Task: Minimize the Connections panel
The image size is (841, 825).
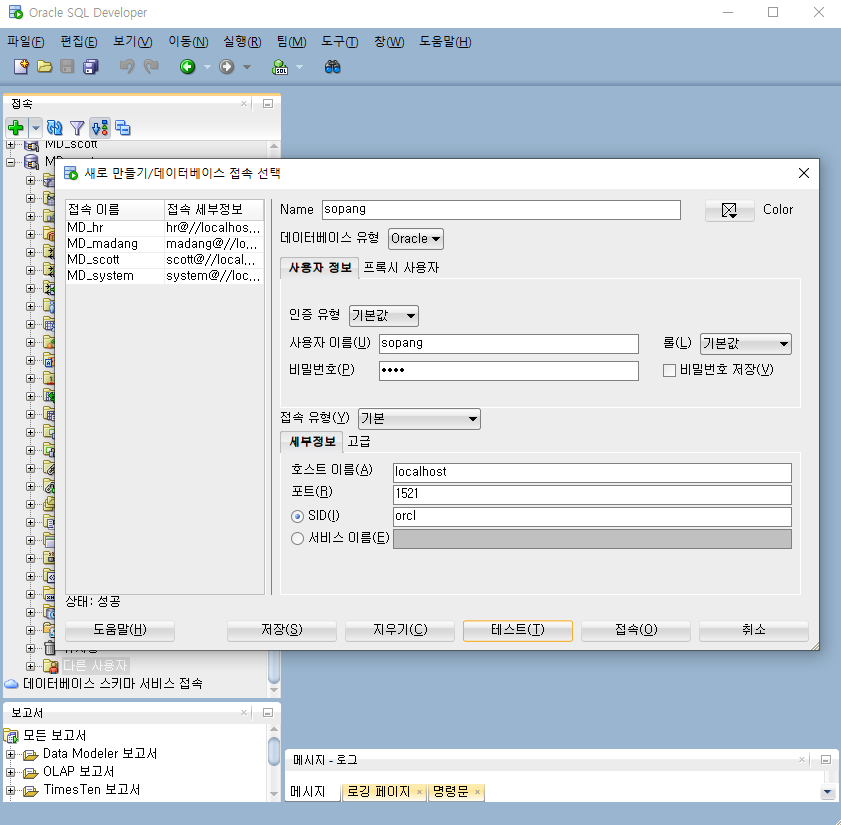Action: click(268, 104)
